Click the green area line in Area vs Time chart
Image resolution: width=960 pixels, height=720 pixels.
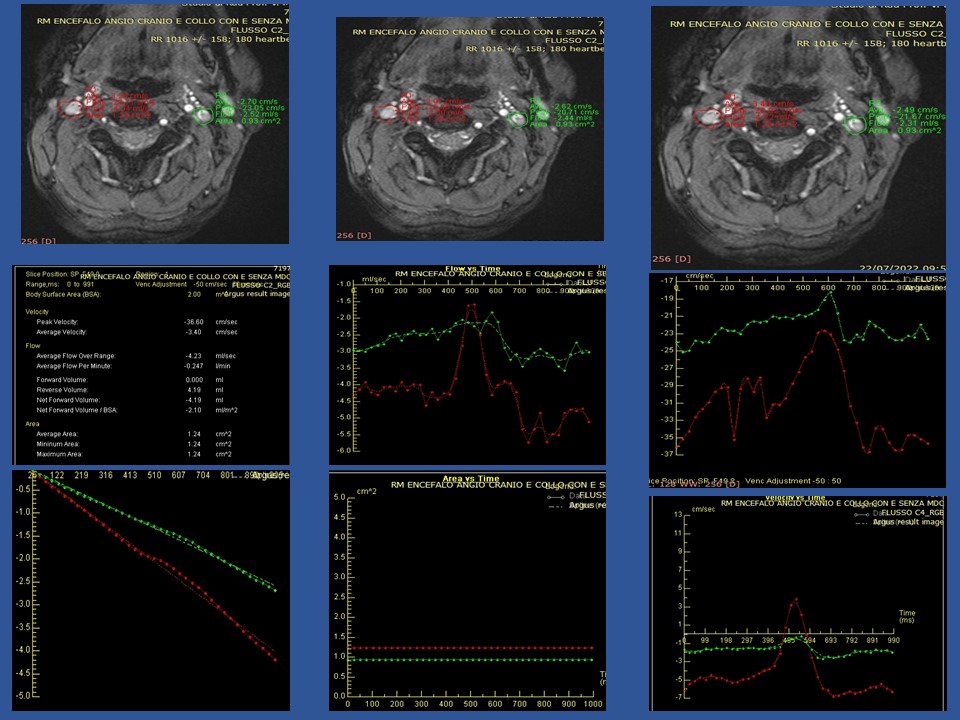(x=470, y=660)
